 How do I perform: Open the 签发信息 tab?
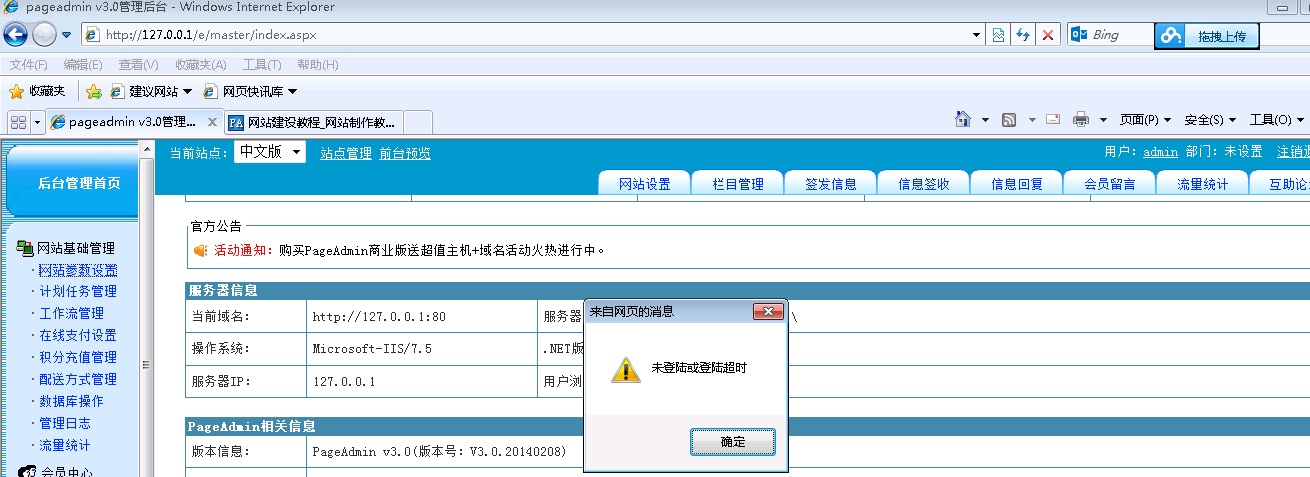click(831, 184)
